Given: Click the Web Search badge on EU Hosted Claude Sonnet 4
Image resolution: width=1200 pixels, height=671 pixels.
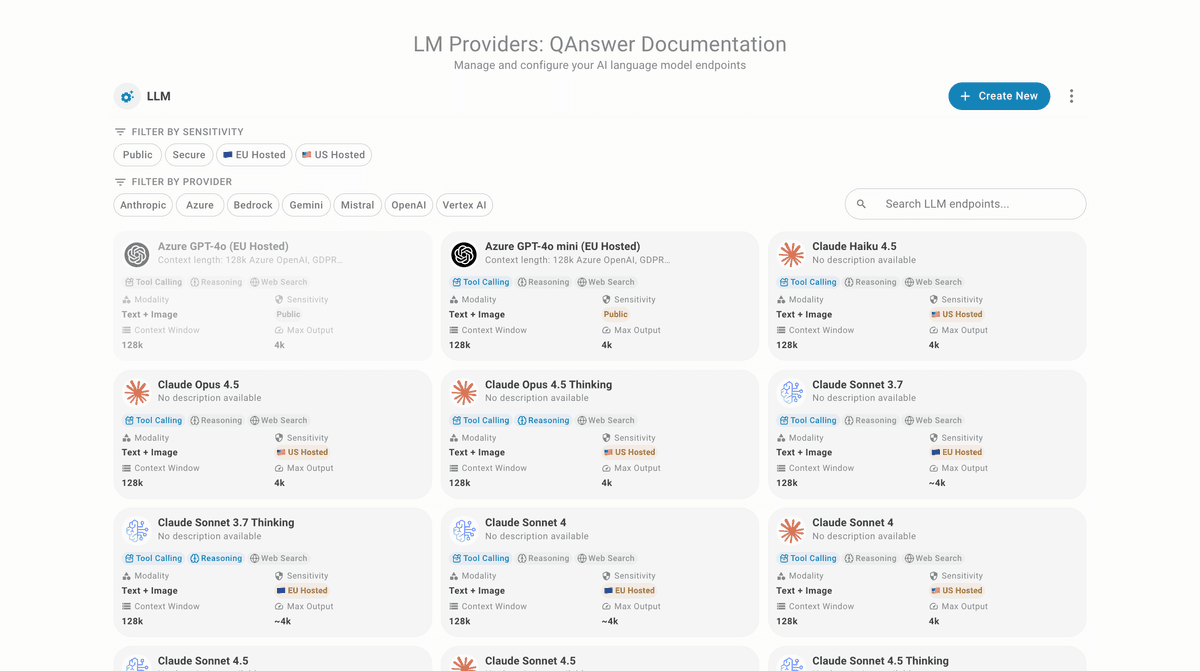Looking at the screenshot, I should point(606,558).
